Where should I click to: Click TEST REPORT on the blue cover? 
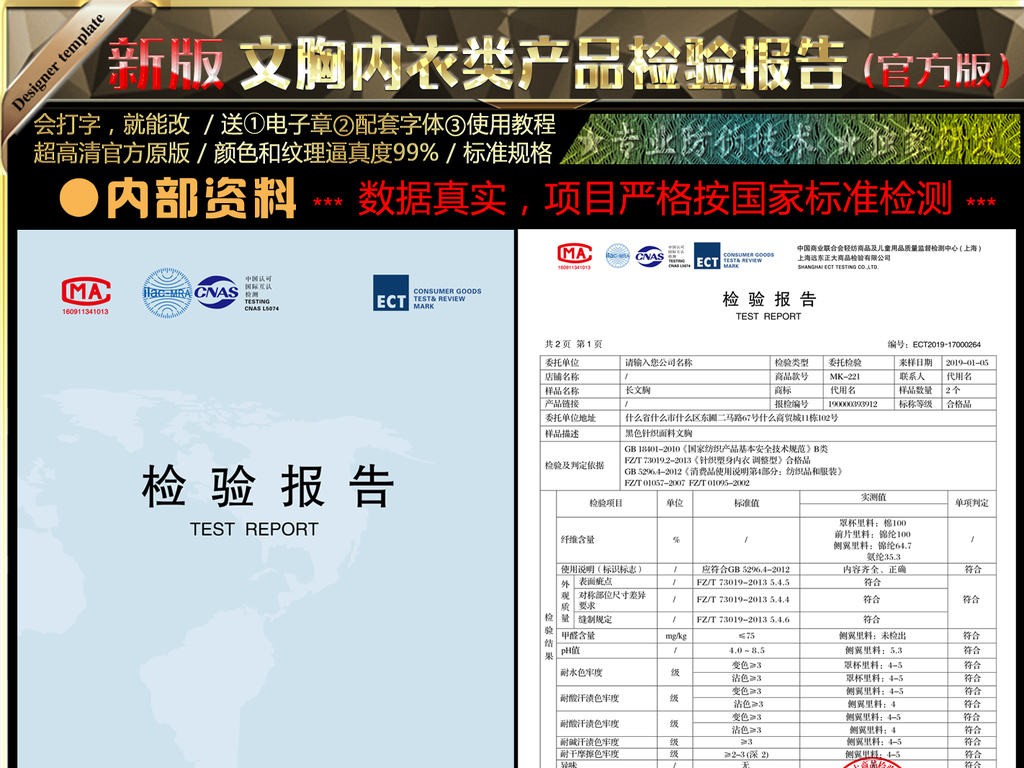[x=254, y=529]
